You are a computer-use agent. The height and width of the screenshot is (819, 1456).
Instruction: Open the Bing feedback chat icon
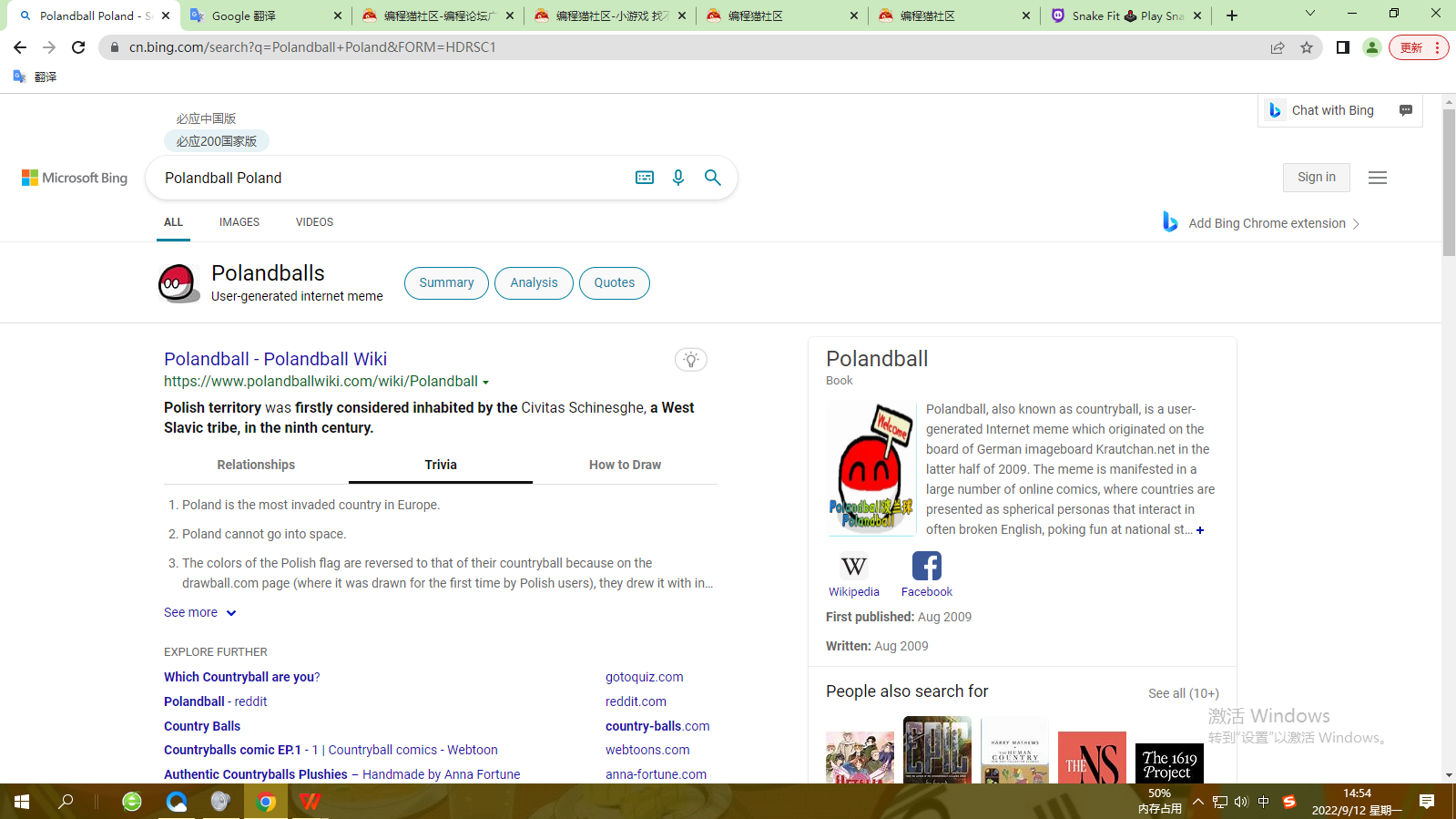1406,110
